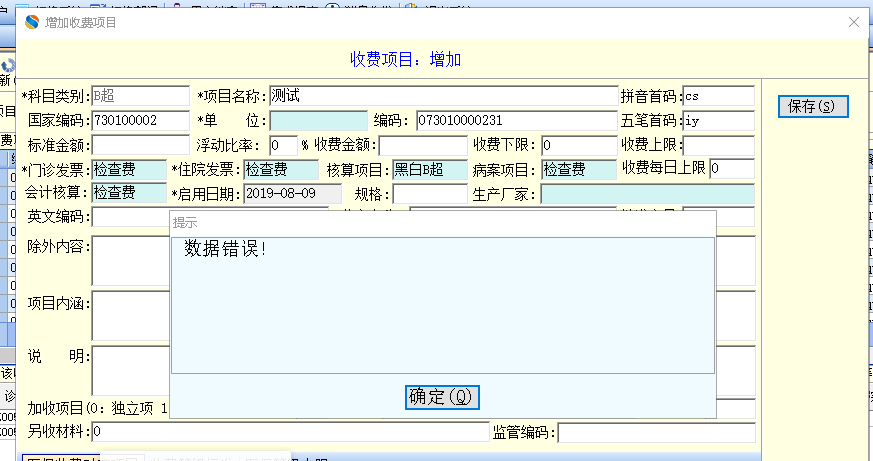873x461 pixels.
Task: Click the empty 收费金额 input field
Action: [x=423, y=145]
